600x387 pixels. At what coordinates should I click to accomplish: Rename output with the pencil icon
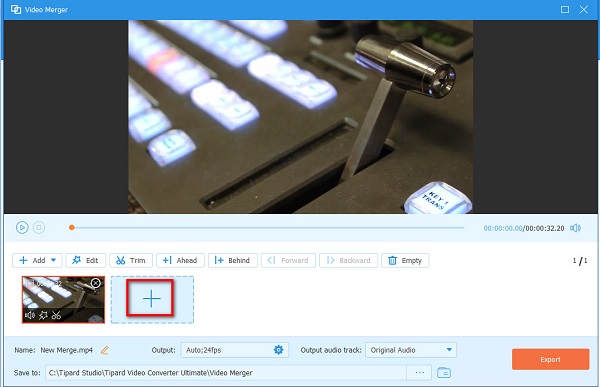pos(104,350)
